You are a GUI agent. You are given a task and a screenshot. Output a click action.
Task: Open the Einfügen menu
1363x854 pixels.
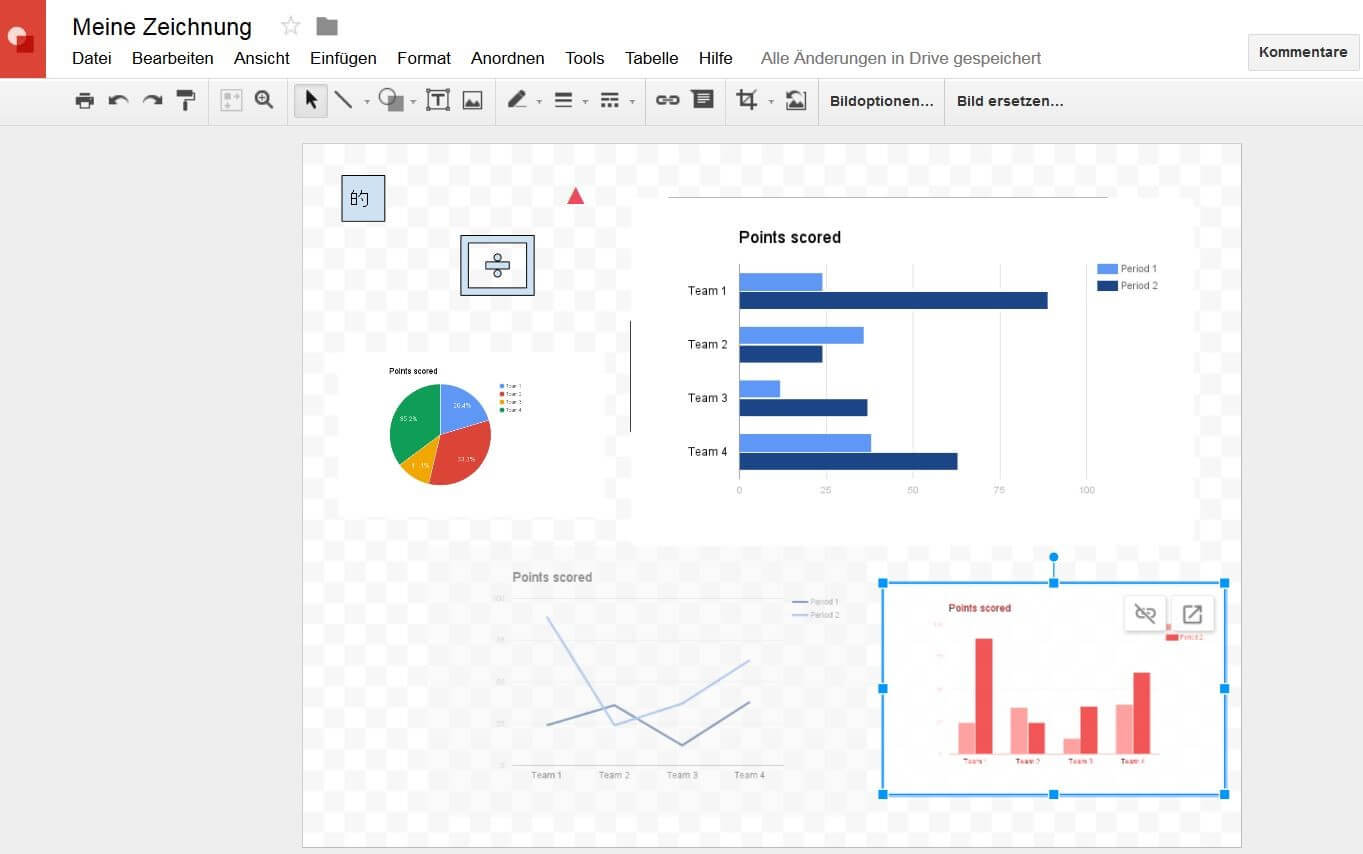(x=343, y=58)
